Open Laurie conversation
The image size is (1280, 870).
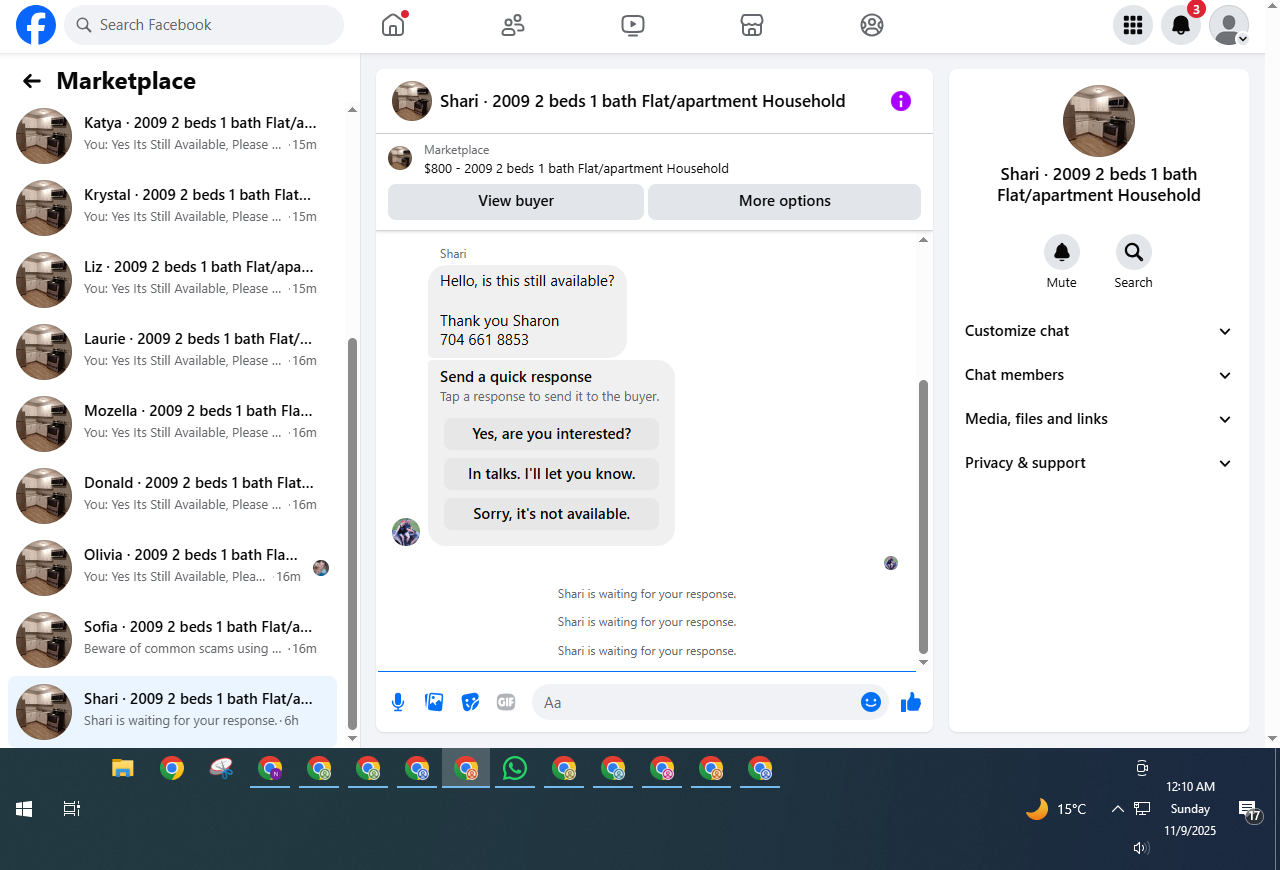172,351
